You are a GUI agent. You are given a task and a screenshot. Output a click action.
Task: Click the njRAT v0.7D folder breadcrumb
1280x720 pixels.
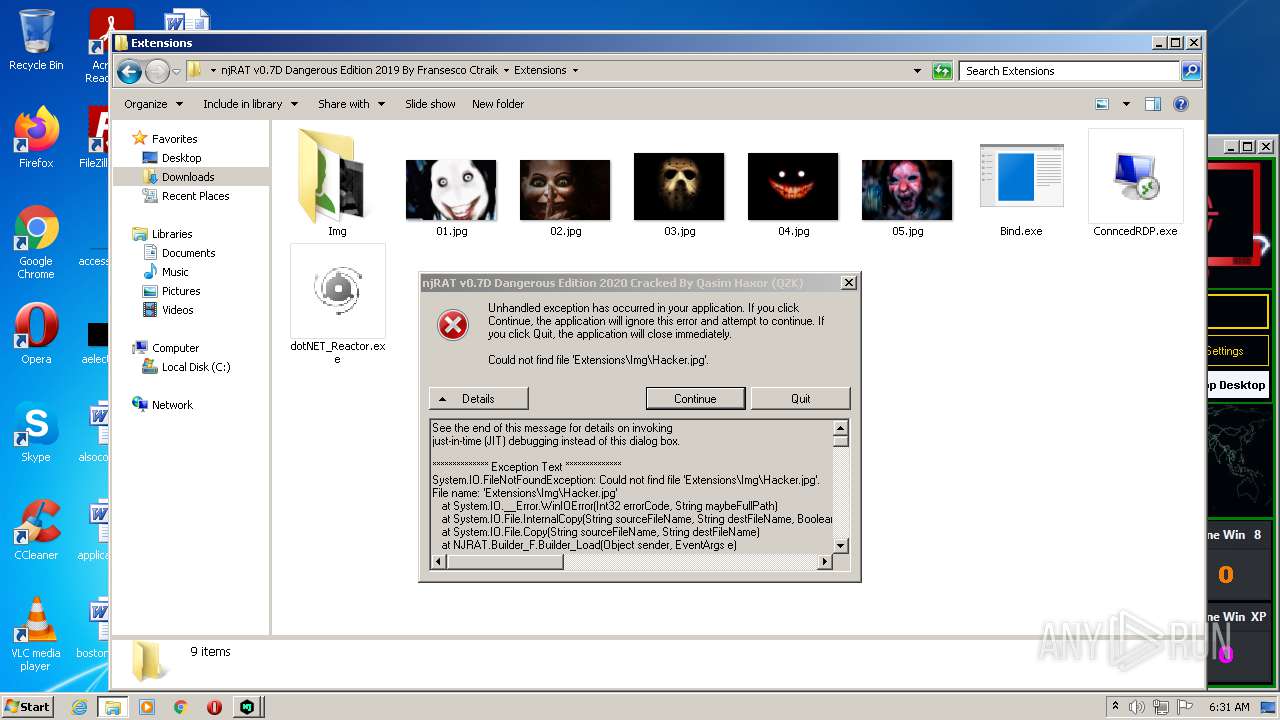[x=360, y=70]
